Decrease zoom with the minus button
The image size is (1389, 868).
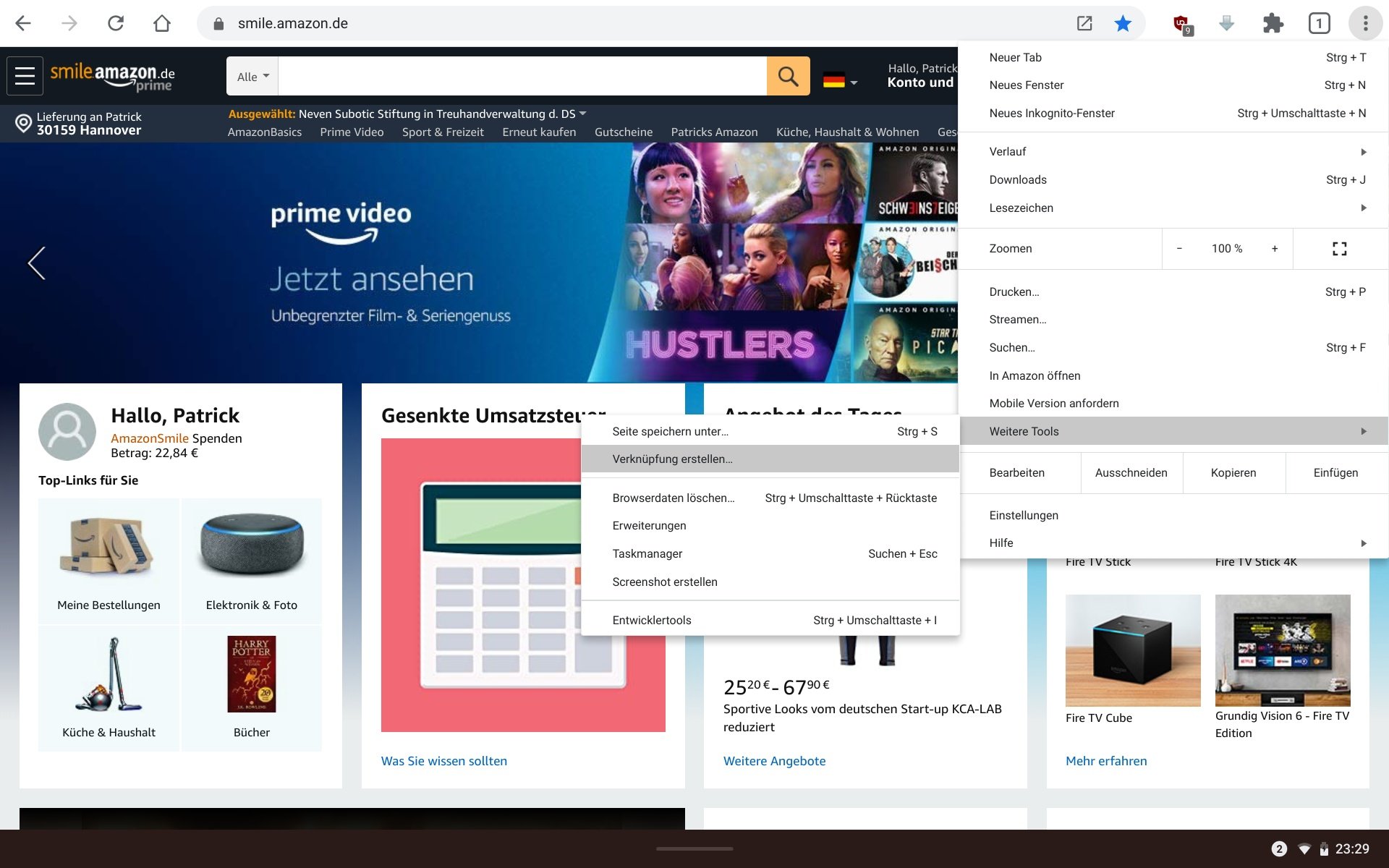tap(1179, 249)
